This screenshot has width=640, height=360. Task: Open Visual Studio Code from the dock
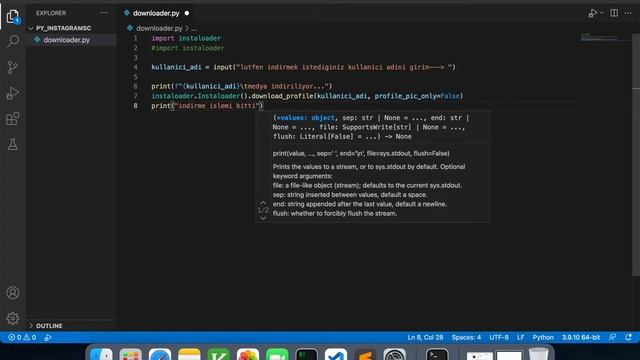pos(336,354)
